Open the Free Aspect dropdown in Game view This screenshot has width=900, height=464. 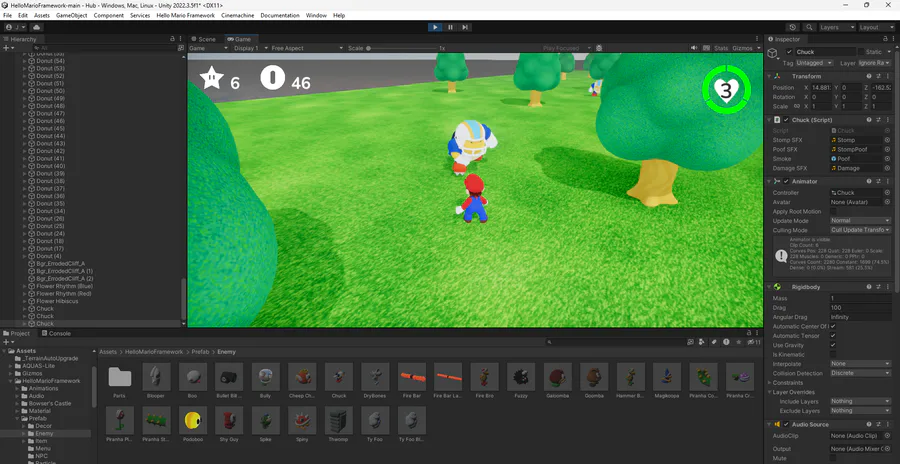307,48
